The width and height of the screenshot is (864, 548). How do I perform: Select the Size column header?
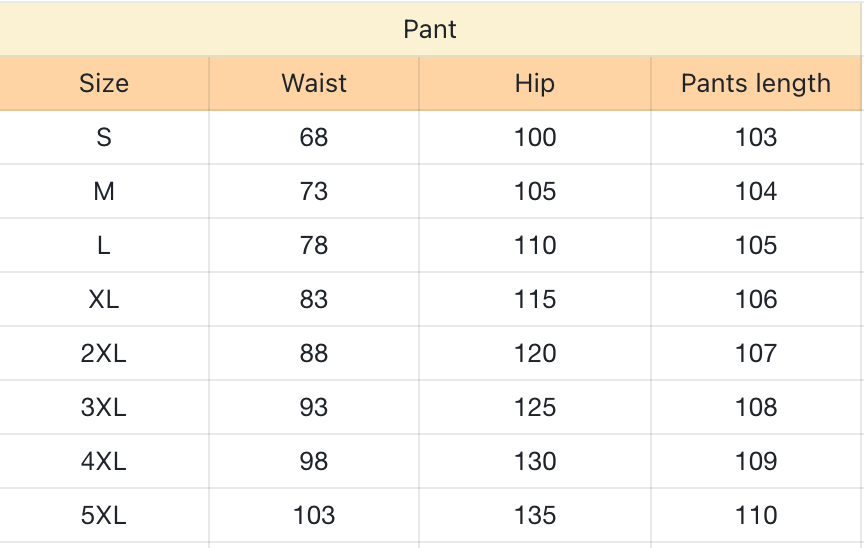(104, 84)
